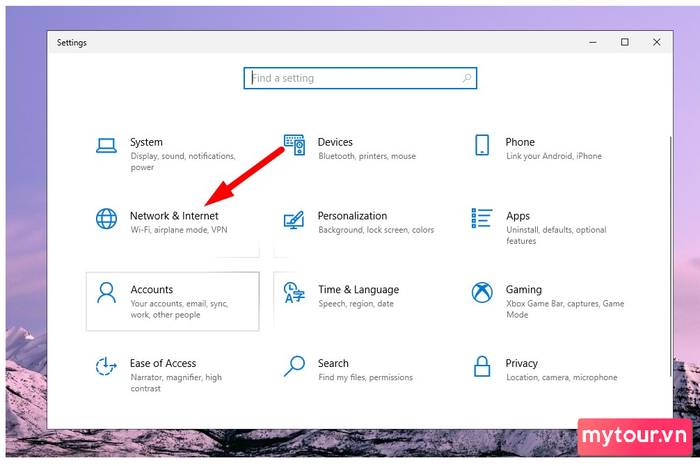This screenshot has width=700, height=466.
Task: Open the Phone category title
Action: (x=520, y=142)
